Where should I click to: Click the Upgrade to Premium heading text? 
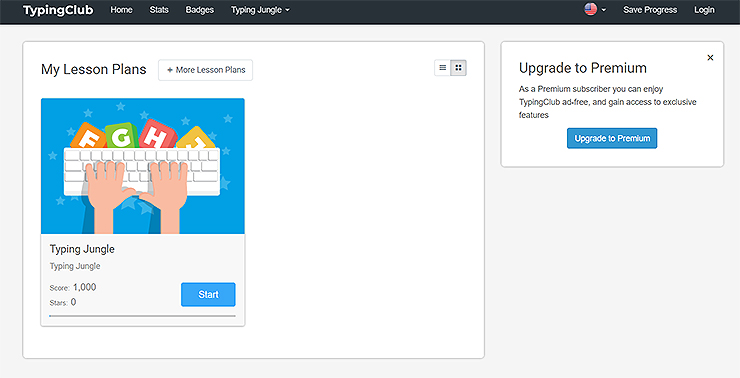[583, 68]
